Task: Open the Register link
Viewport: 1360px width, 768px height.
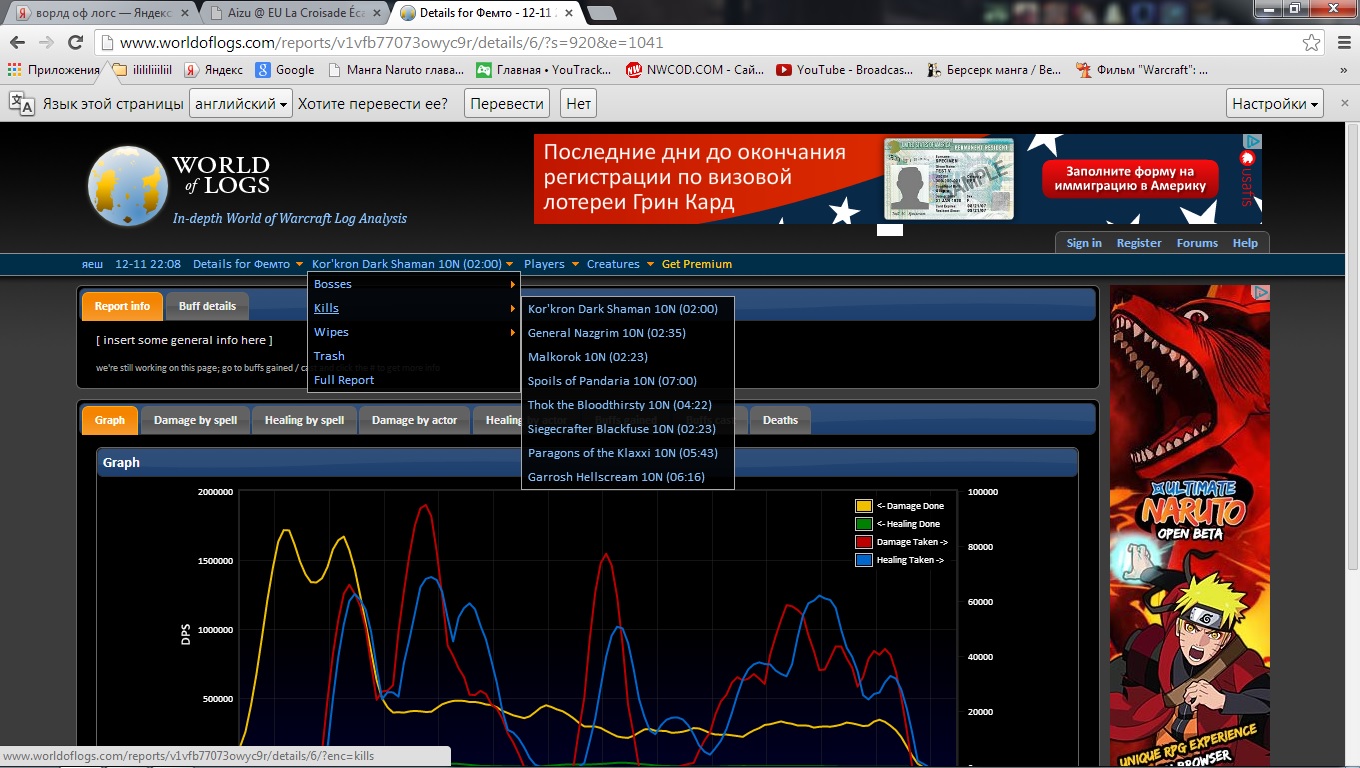Action: (1139, 243)
